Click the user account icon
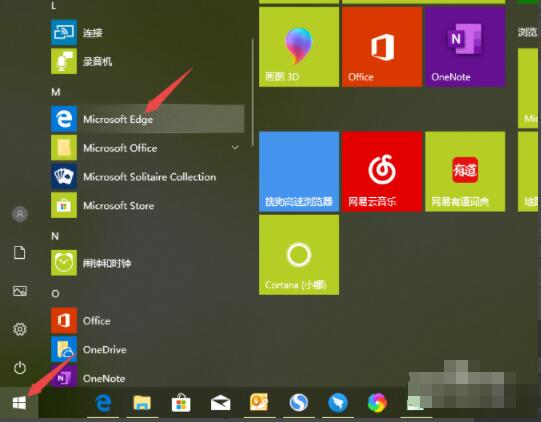This screenshot has width=541, height=422. (x=20, y=214)
